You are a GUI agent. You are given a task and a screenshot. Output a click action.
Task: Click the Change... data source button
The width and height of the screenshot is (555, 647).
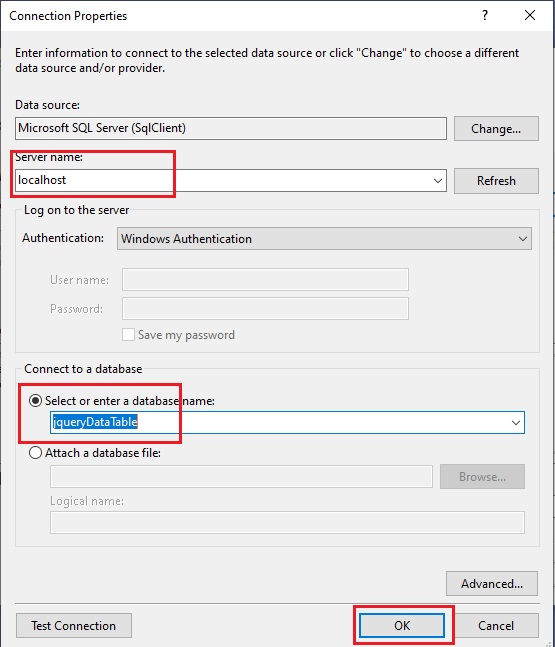(496, 129)
